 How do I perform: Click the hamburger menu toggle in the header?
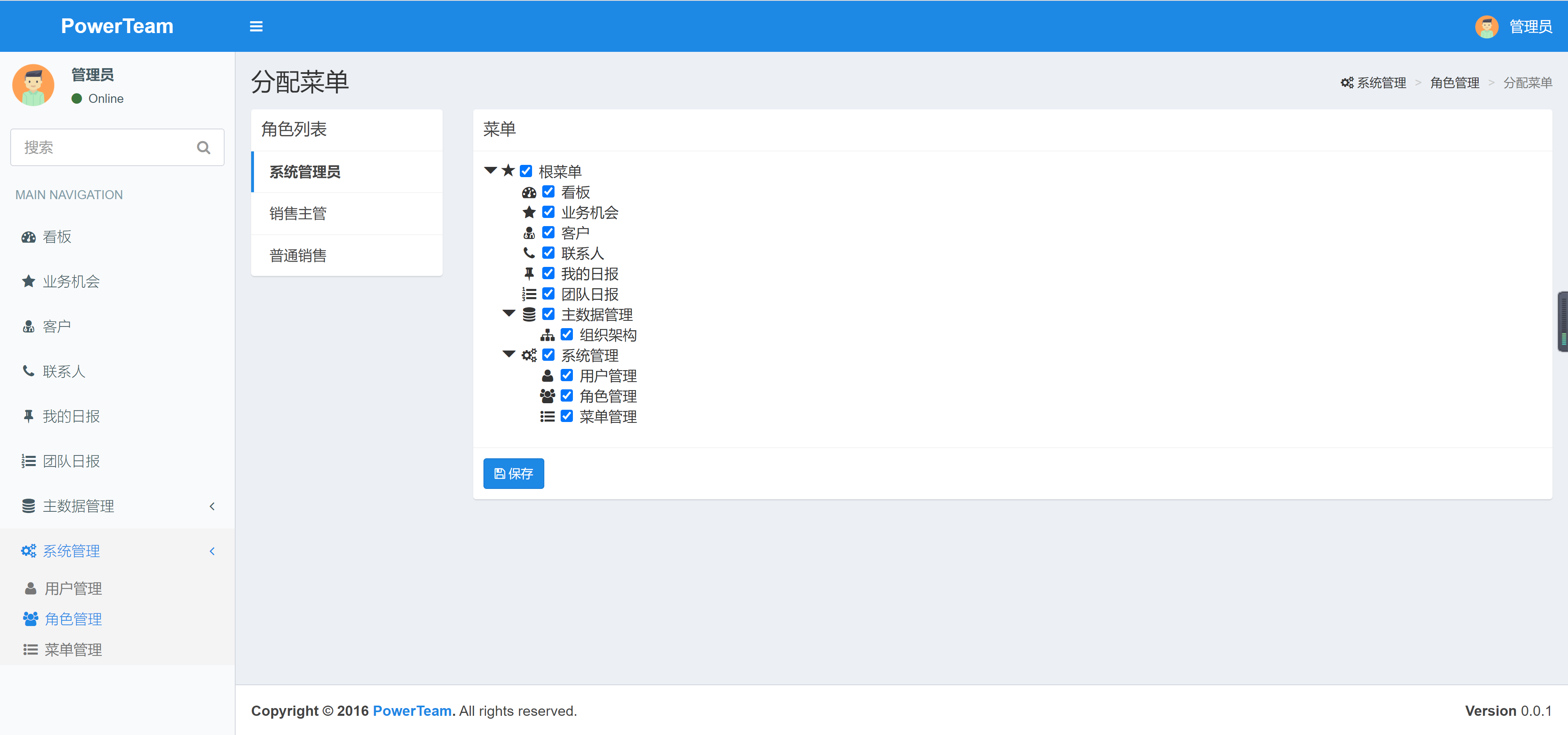pos(256,26)
